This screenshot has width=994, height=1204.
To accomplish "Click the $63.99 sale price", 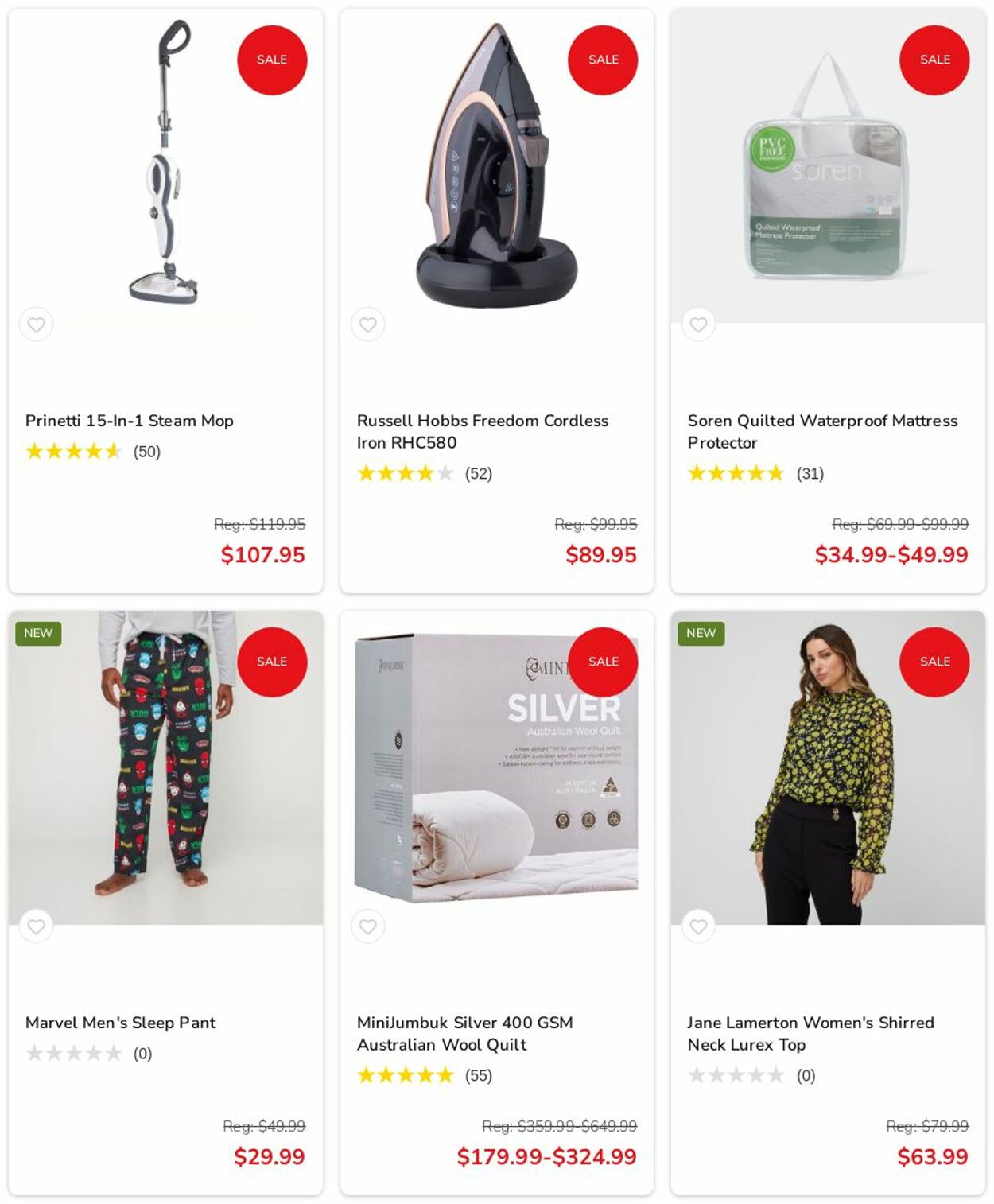I will (932, 1156).
